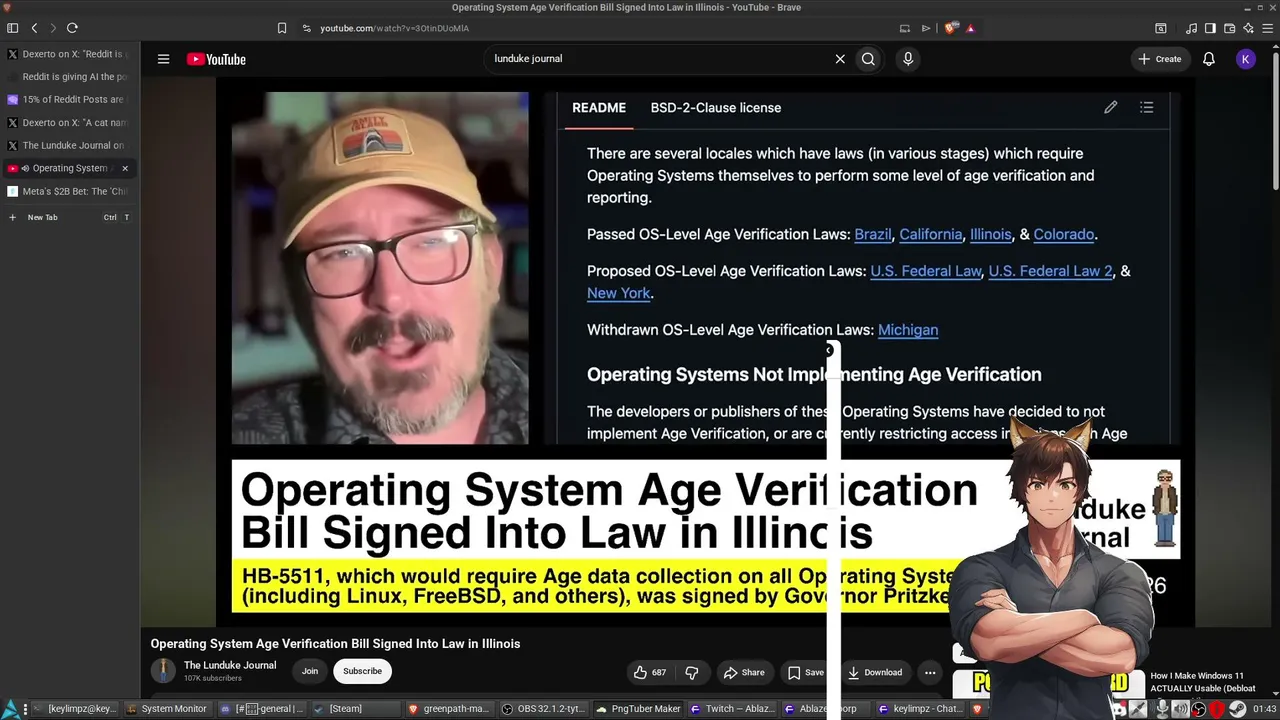This screenshot has height=720, width=1280.
Task: Click the '107K subscribers' text
Action: pos(213,678)
